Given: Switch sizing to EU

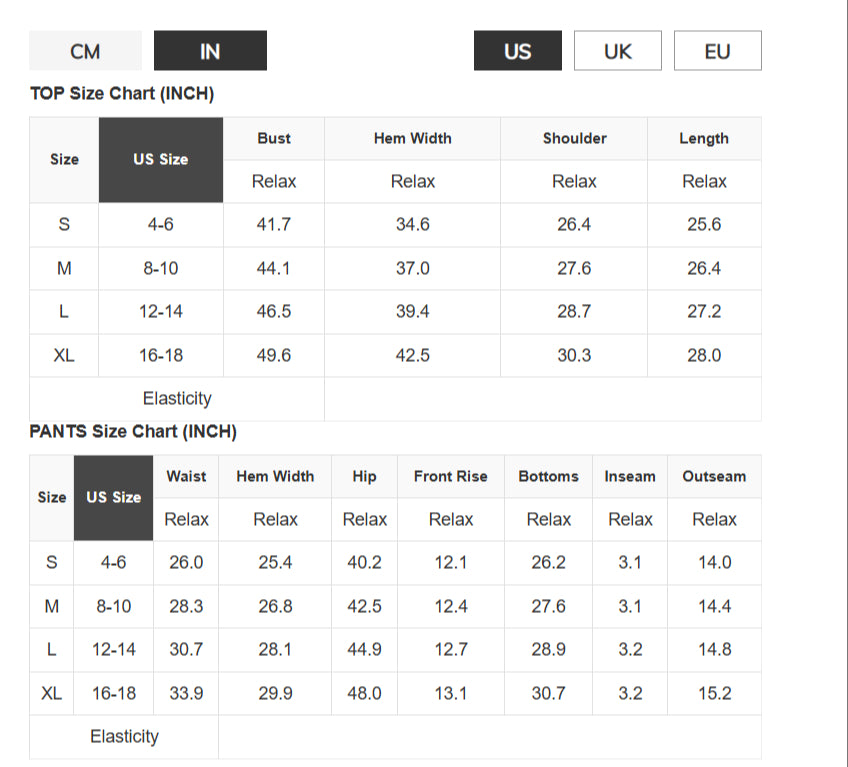Looking at the screenshot, I should click(x=718, y=51).
